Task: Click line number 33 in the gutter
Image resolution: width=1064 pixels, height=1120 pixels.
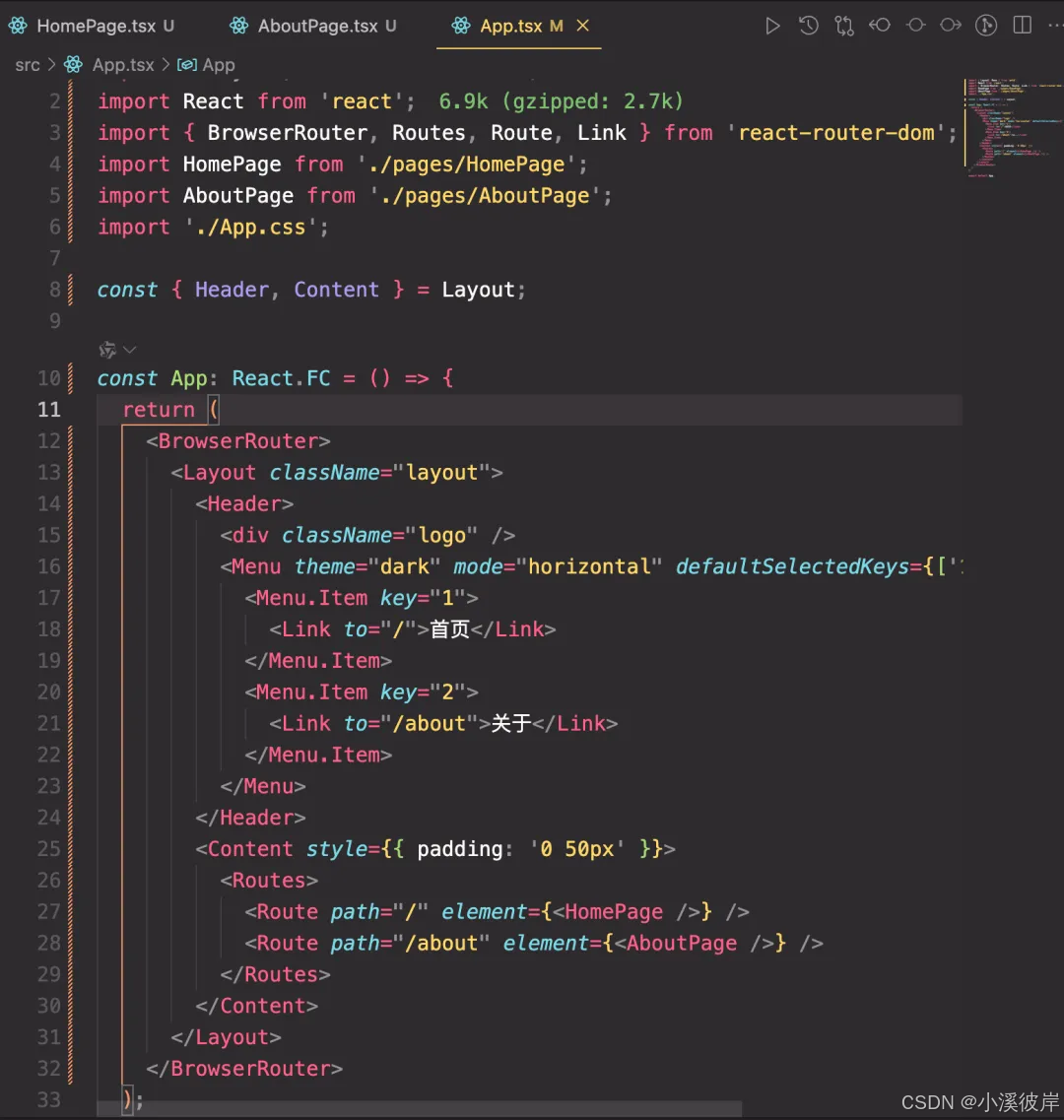Action: click(x=49, y=1099)
